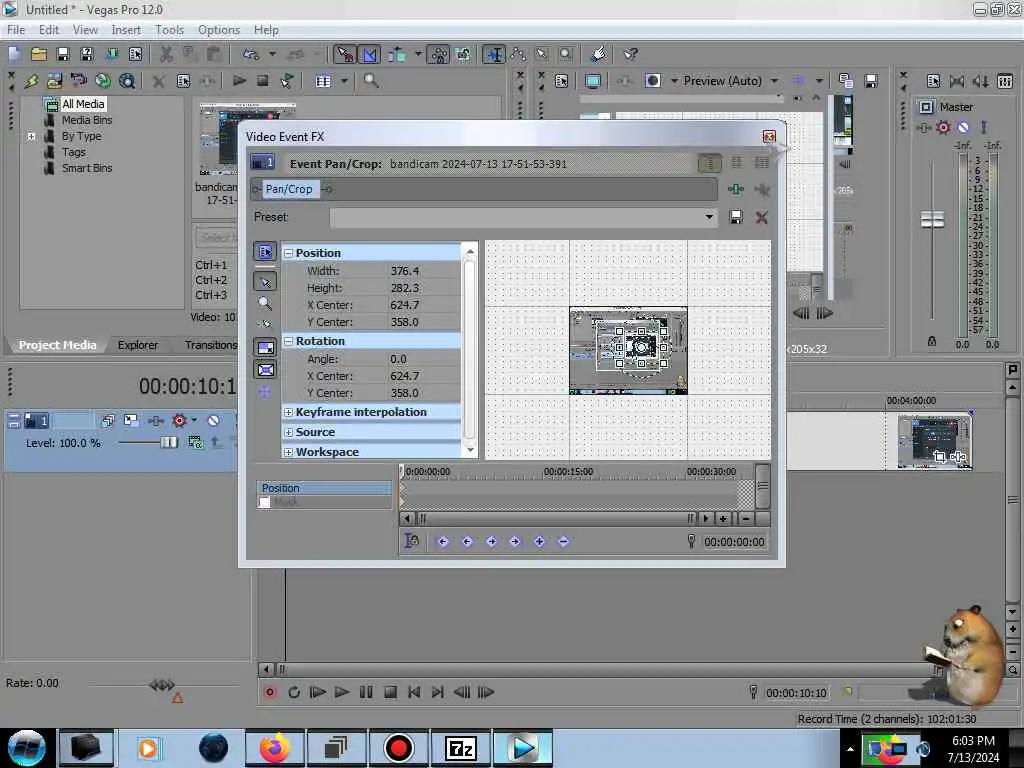Select the Position keyframe track row

(x=325, y=488)
